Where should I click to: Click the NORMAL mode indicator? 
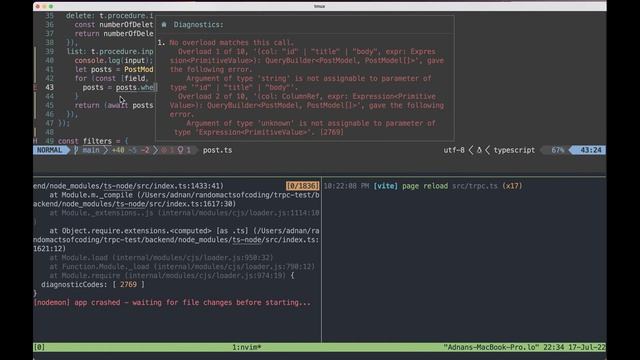pos(49,150)
